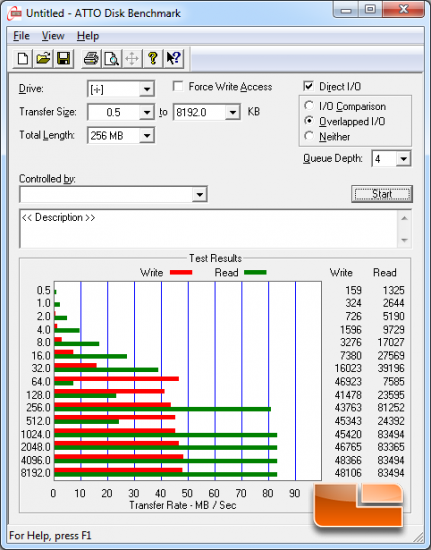Click write value 159
Viewport: 431px width, 550px height.
(353, 290)
